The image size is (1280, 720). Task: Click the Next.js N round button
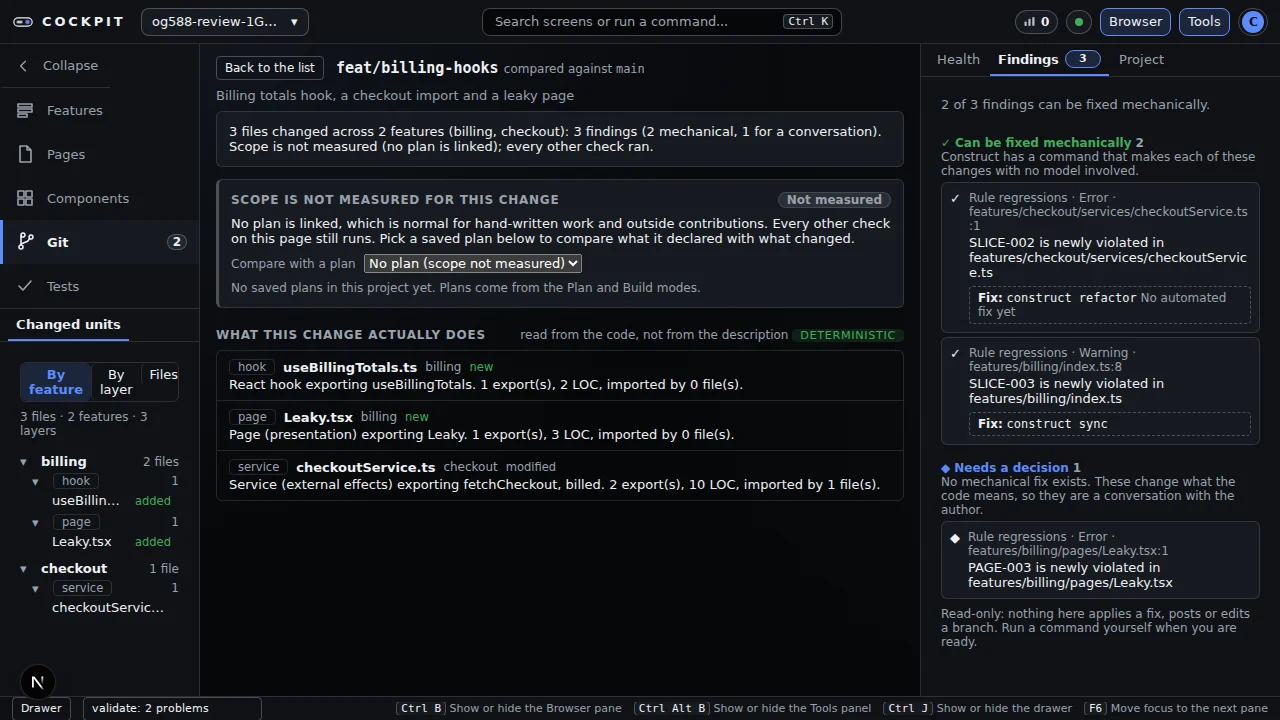[37, 682]
